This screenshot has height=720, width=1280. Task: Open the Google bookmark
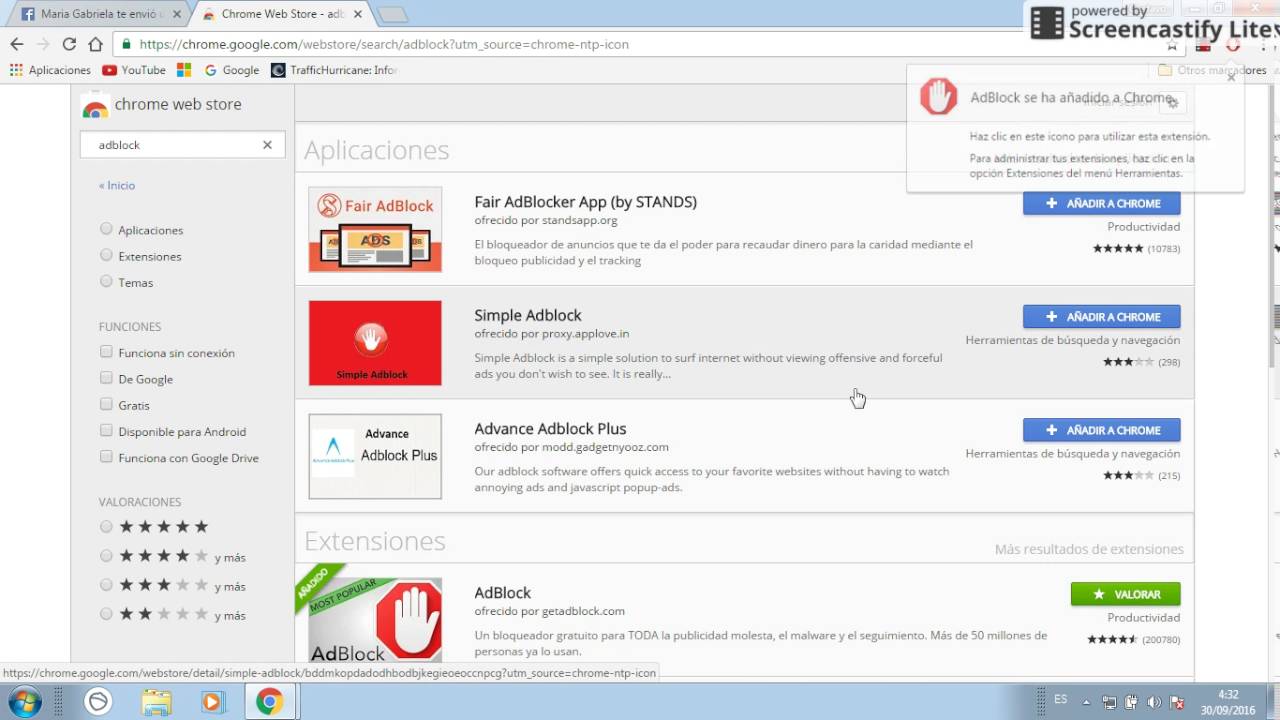pos(232,70)
